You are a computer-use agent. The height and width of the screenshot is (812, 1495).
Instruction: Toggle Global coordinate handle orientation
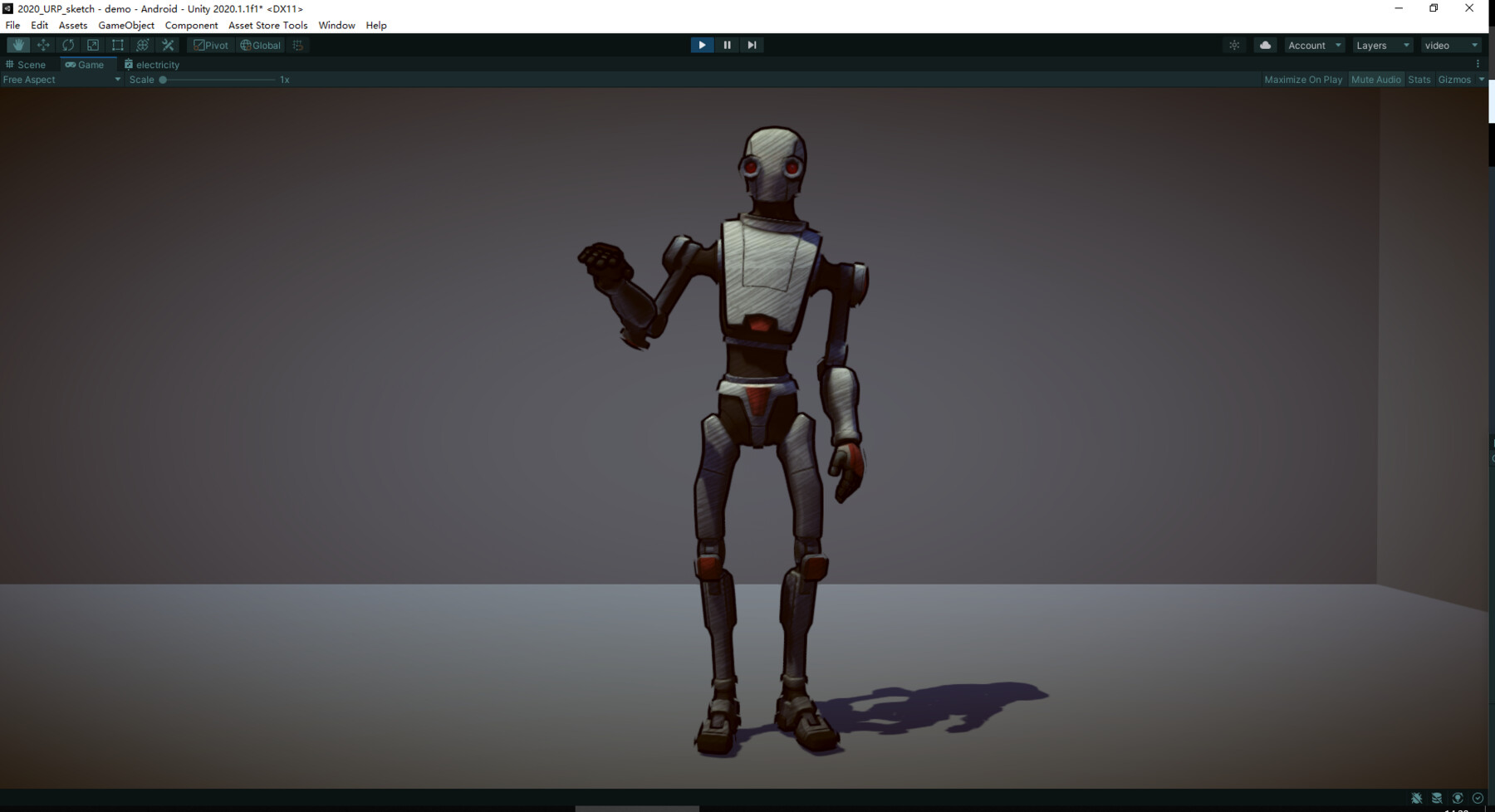[259, 45]
